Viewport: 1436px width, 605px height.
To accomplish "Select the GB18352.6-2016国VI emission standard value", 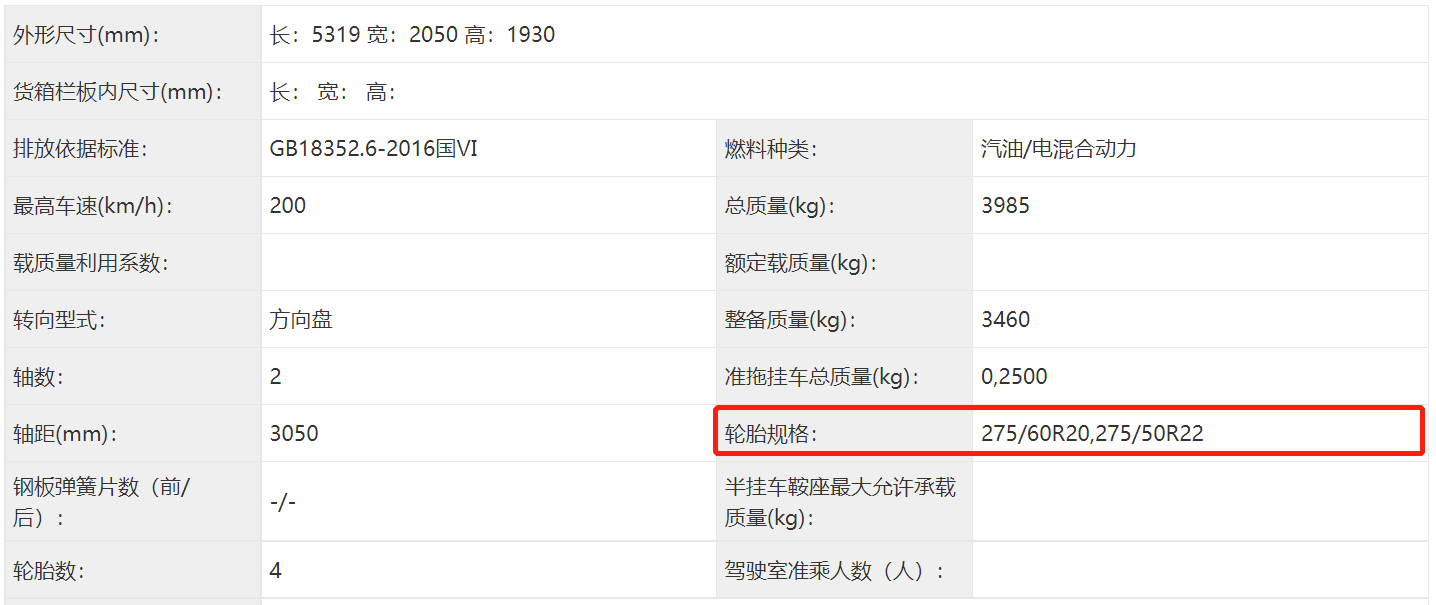I will click(x=373, y=149).
